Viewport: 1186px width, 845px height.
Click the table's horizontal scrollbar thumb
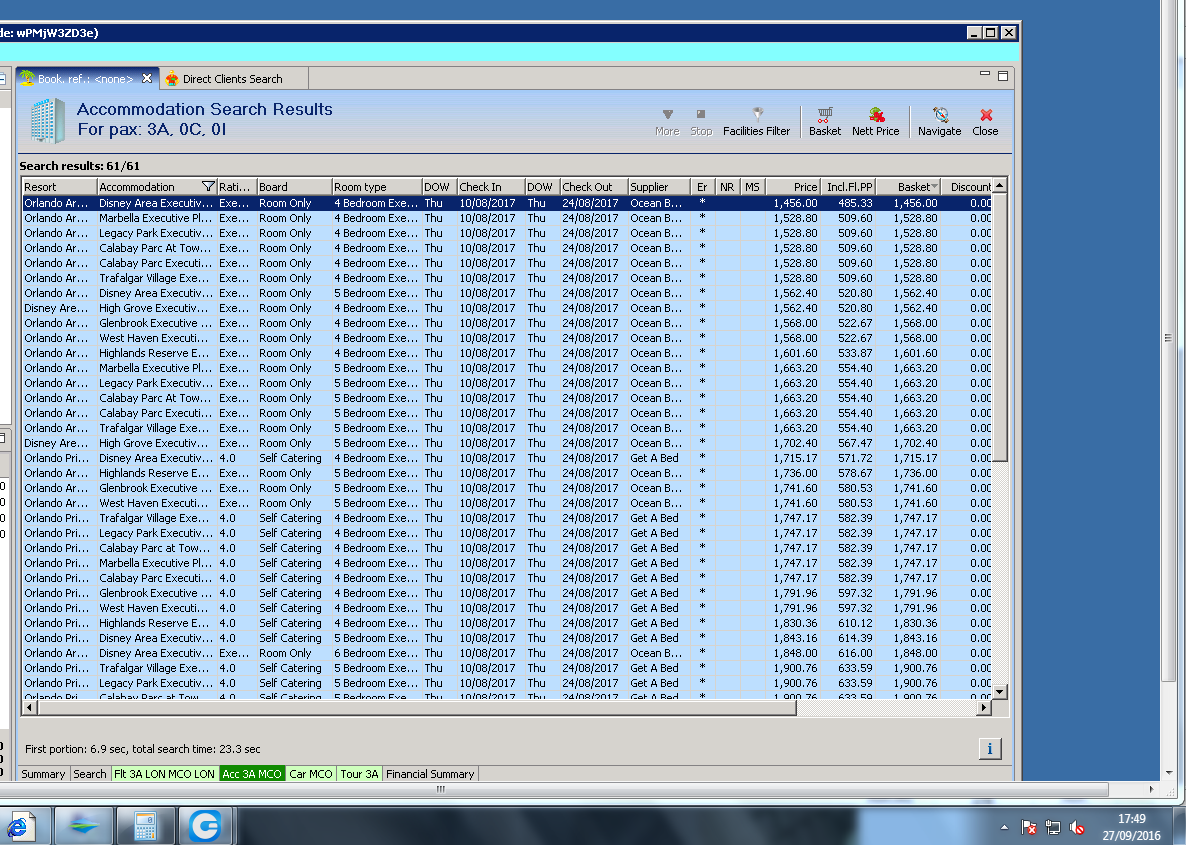click(x=417, y=708)
